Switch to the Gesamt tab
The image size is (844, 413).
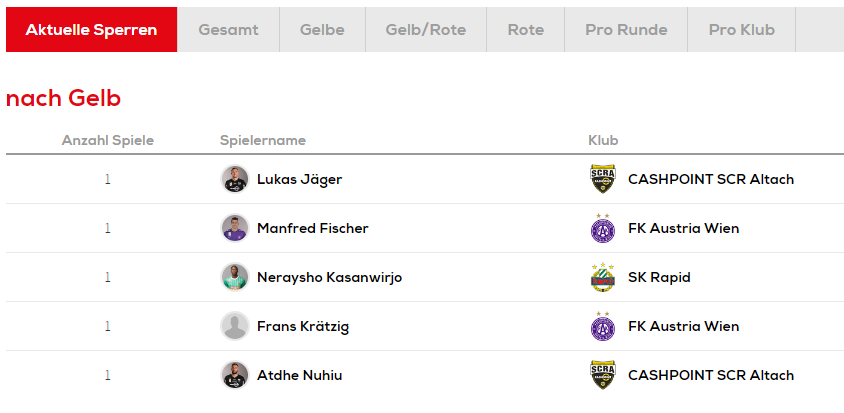point(228,30)
